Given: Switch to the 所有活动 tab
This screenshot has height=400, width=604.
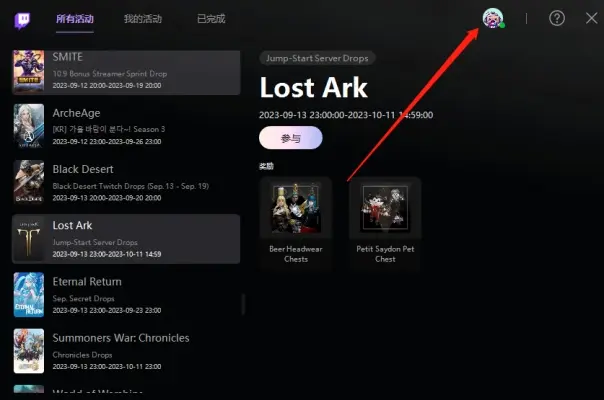Looking at the screenshot, I should 75,19.
